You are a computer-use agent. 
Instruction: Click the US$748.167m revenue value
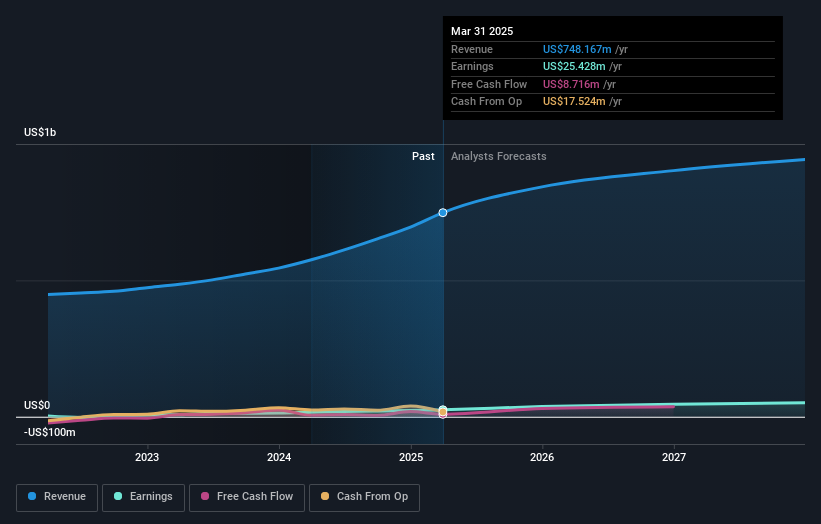coord(577,49)
